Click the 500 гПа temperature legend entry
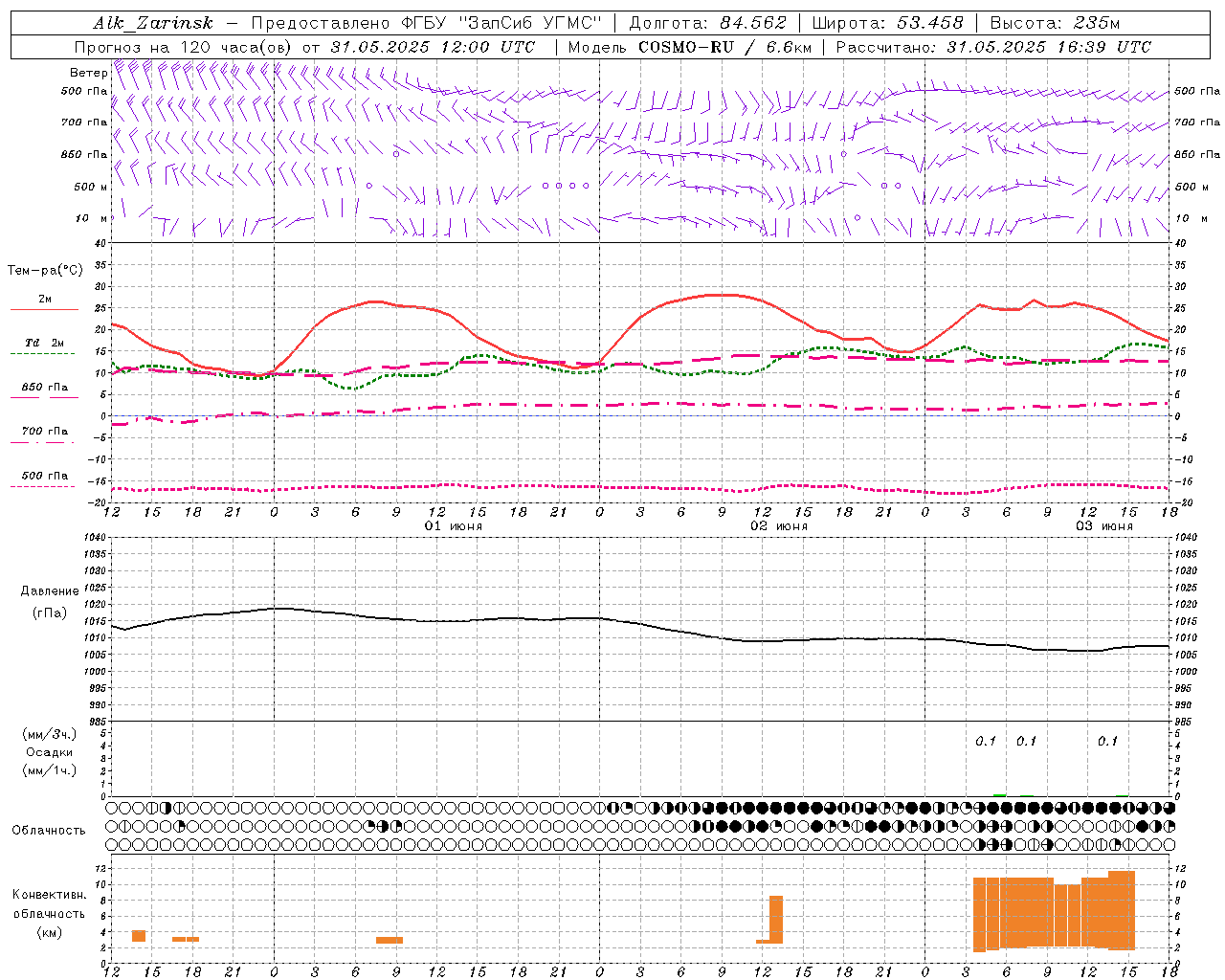Image resolution: width=1225 pixels, height=980 pixels. [44, 479]
